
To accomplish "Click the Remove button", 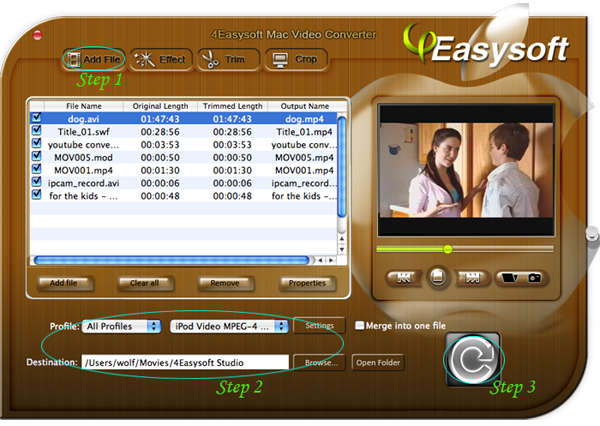I will point(226,283).
